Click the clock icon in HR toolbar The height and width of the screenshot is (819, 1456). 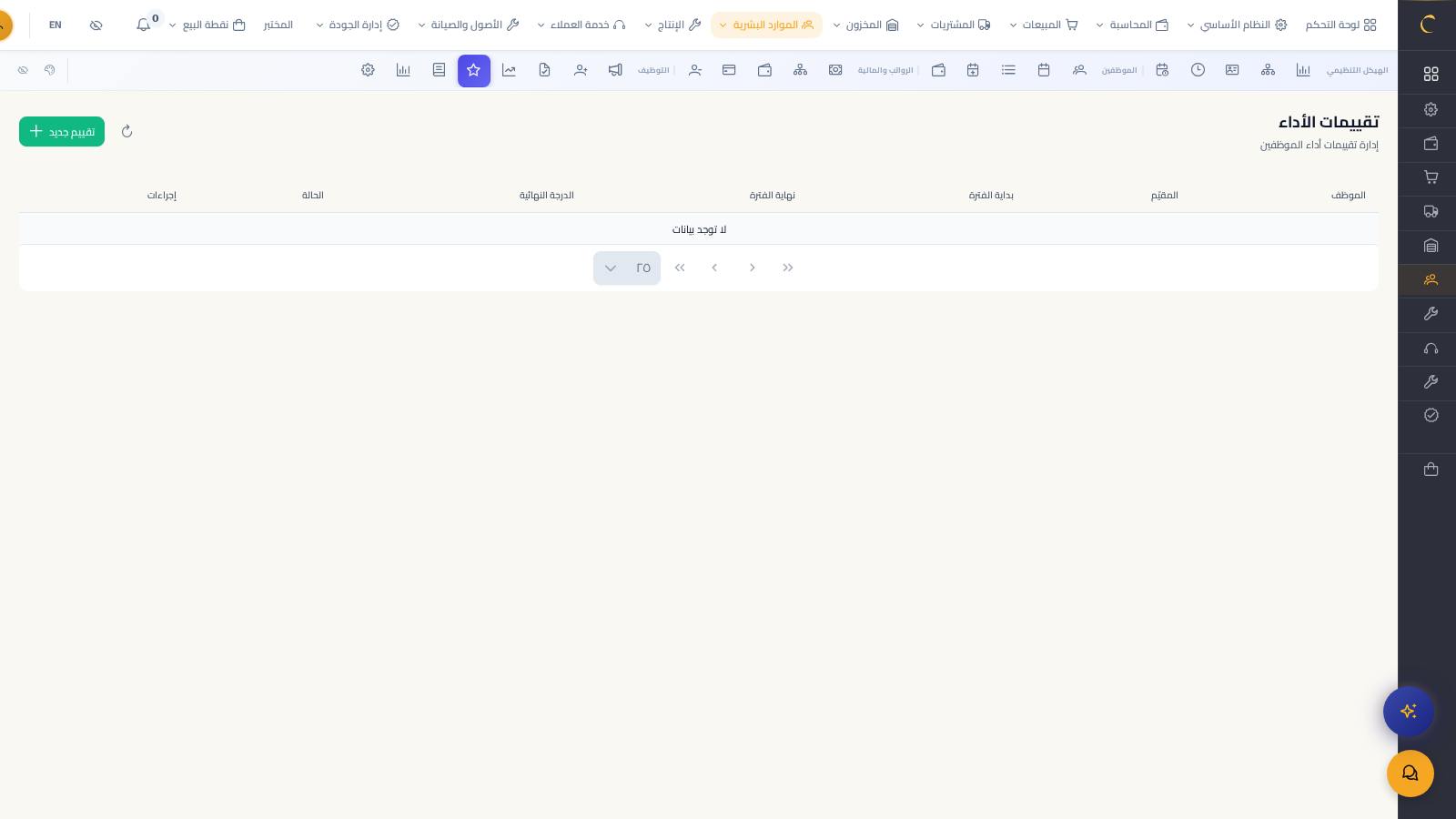tap(1198, 70)
